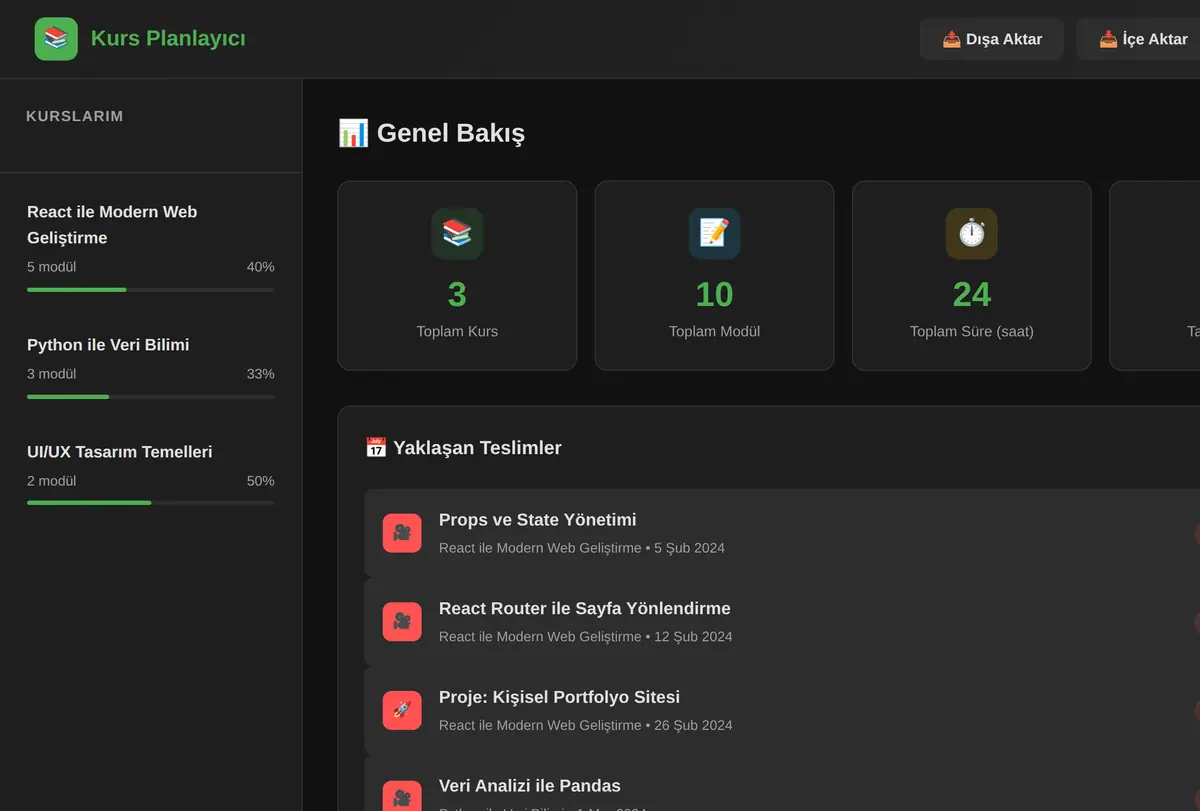This screenshot has height=811, width=1200.
Task: Click the 5 Şub 2024 due date line
Action: click(x=582, y=548)
